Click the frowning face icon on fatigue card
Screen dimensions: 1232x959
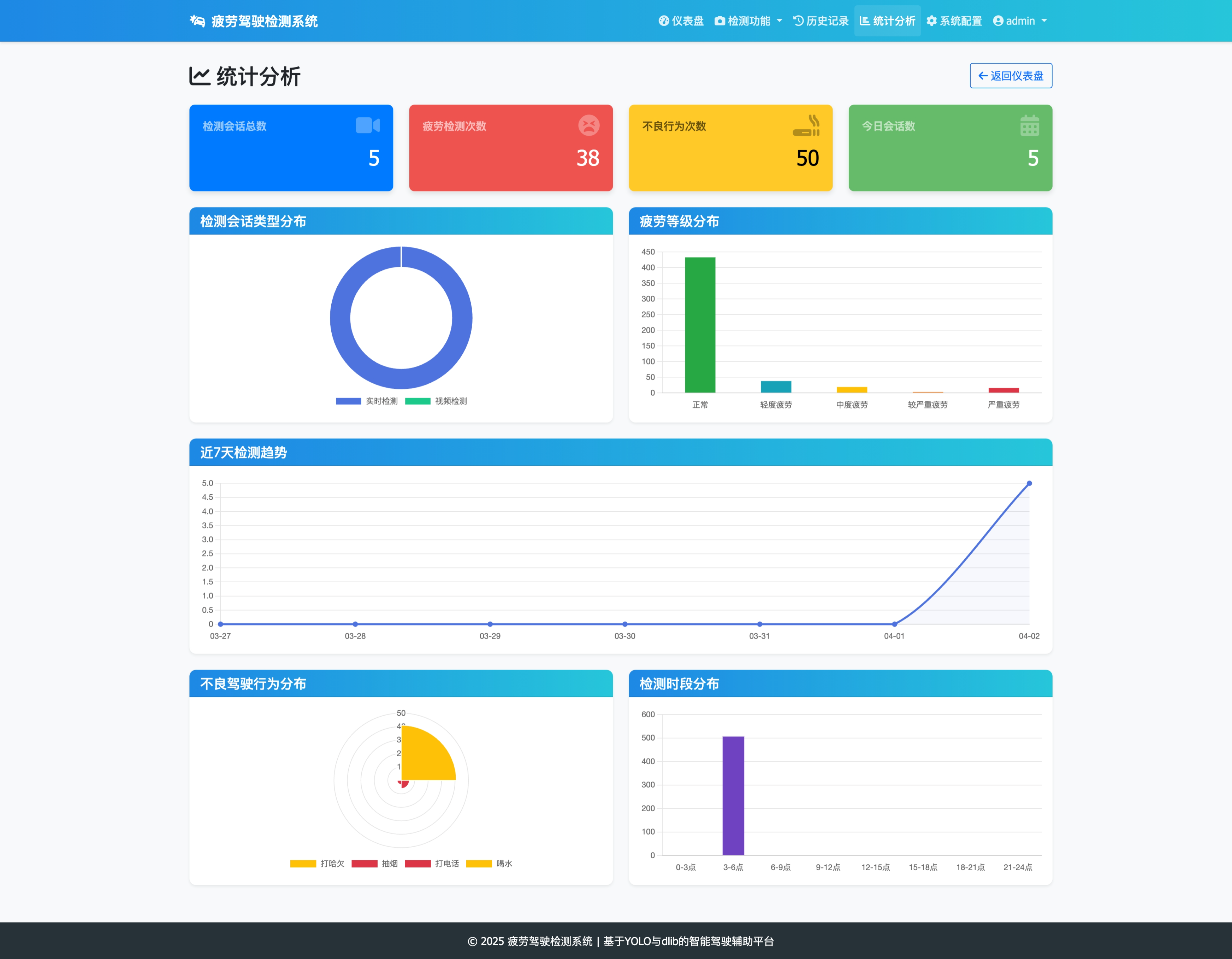pos(588,125)
